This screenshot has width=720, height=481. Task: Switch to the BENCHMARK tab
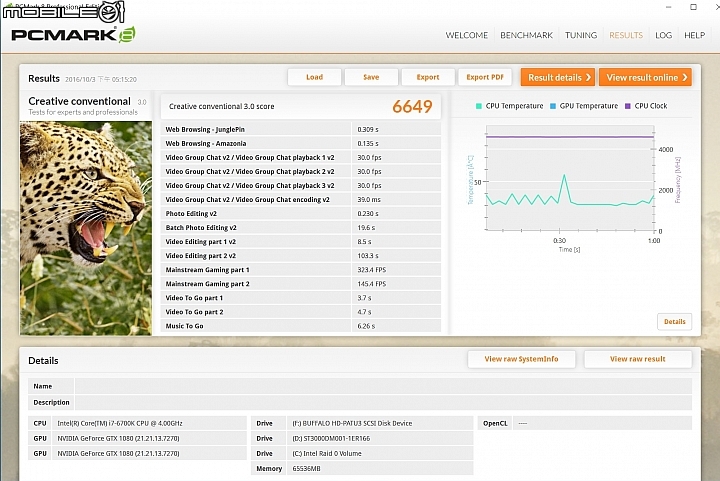point(526,35)
